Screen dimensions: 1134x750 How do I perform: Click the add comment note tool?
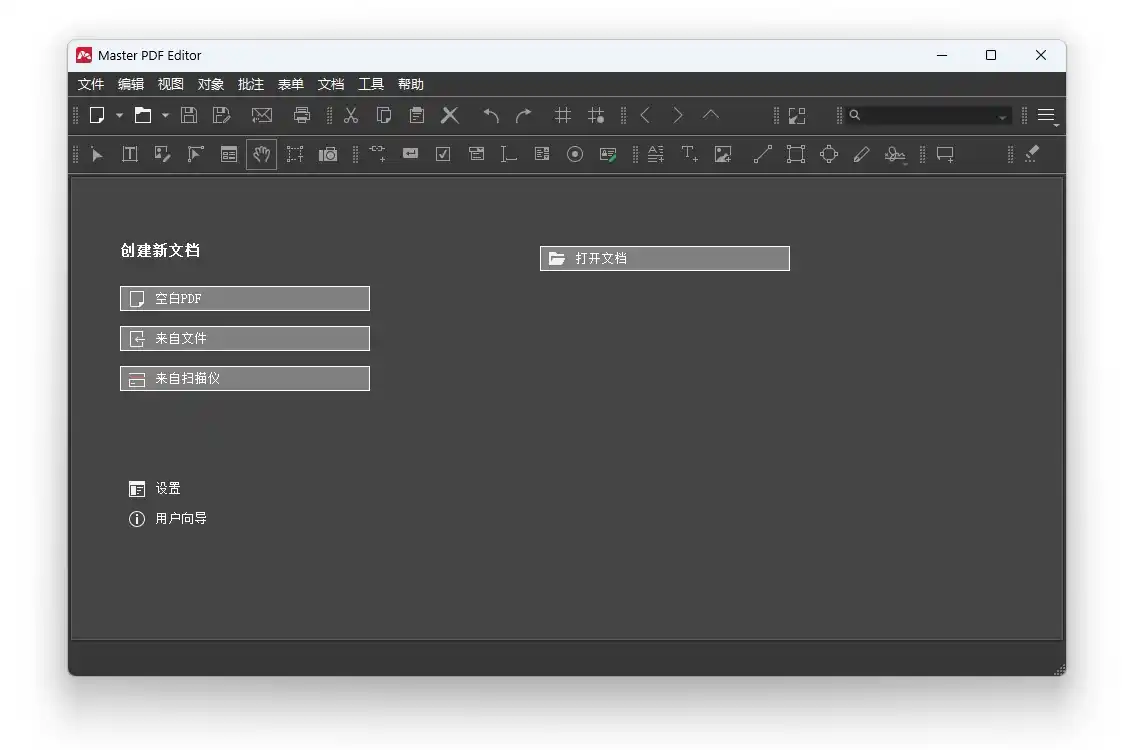click(945, 154)
